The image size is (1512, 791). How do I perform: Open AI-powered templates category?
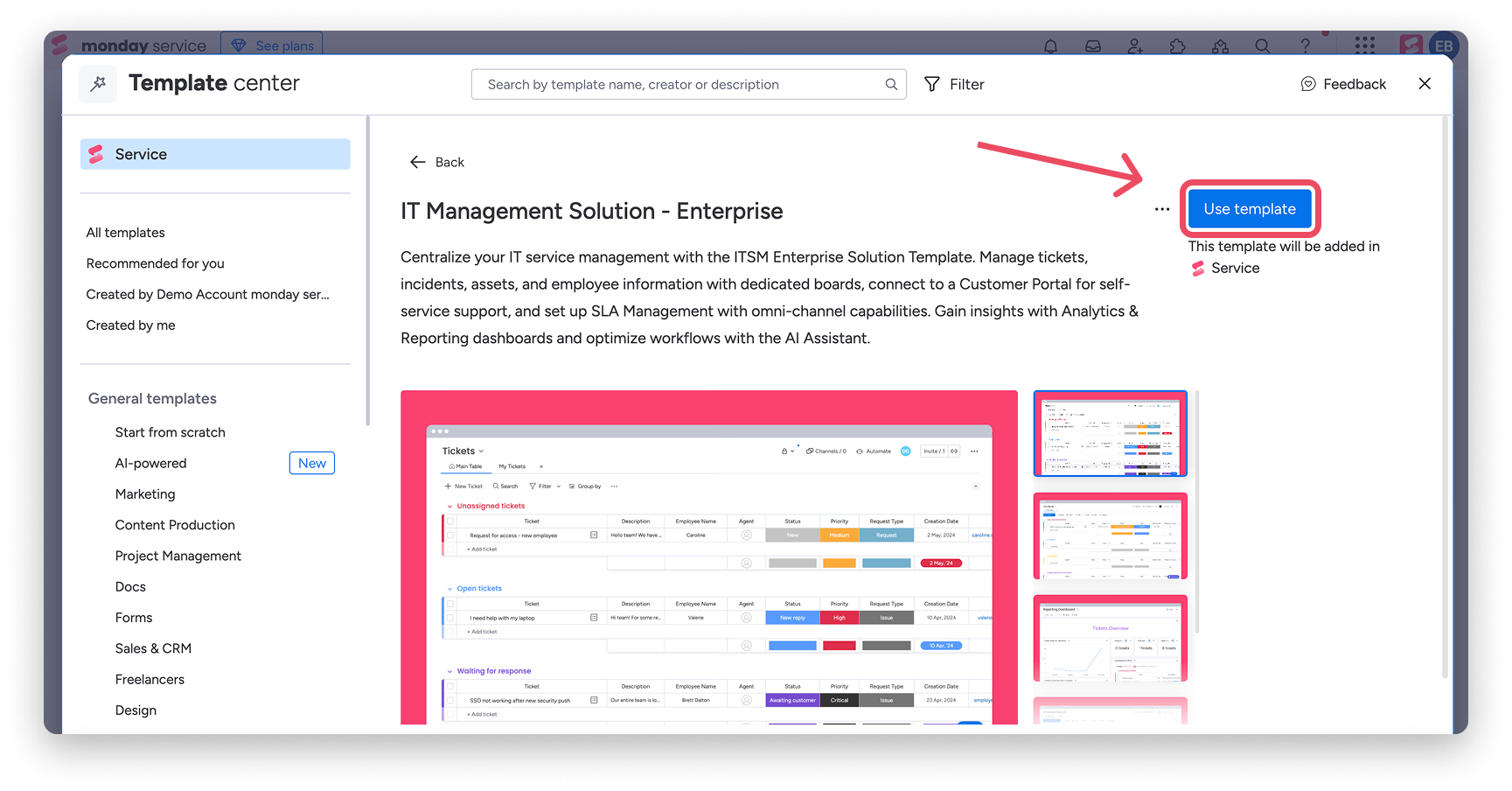tap(150, 463)
